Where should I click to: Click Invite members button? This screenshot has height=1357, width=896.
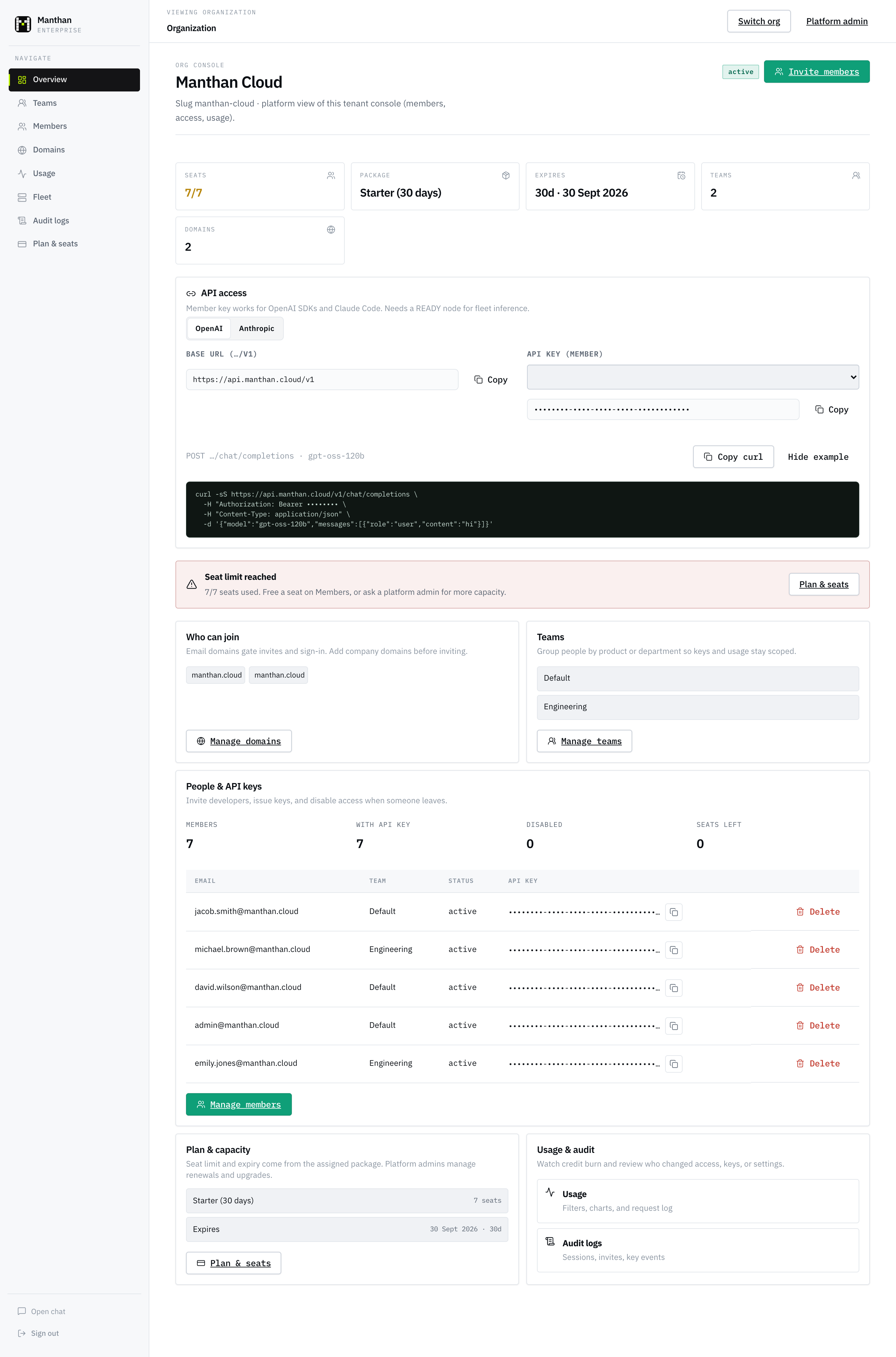coord(817,72)
